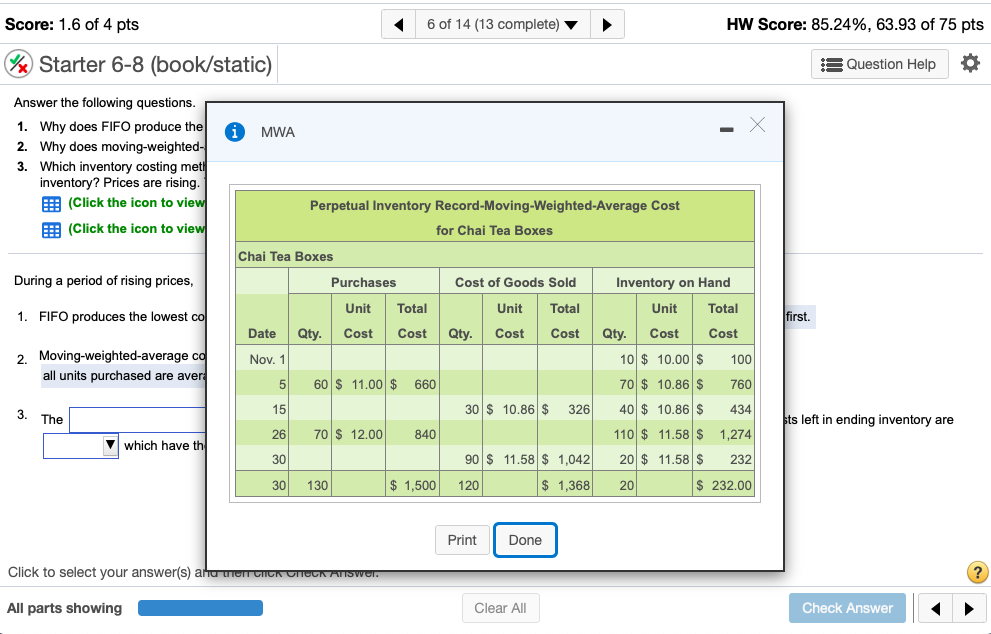Click 'Purchases' column header
Viewport: 991px width, 634px height.
(x=363, y=283)
